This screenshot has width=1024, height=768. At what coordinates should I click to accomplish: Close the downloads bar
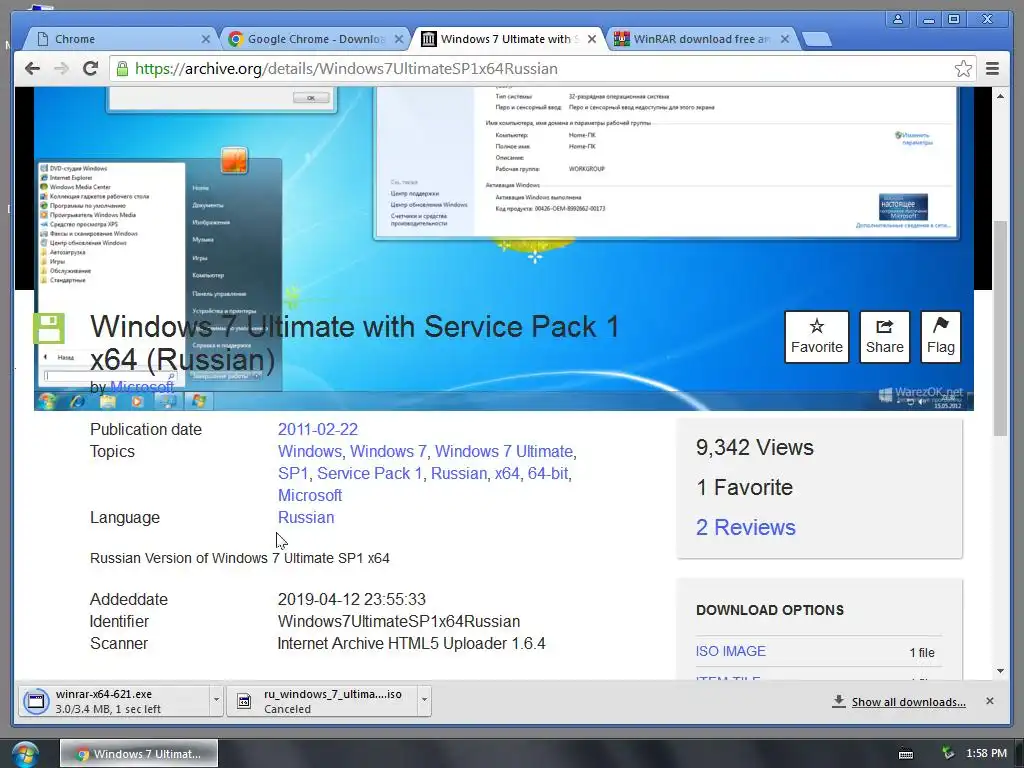coord(989,701)
